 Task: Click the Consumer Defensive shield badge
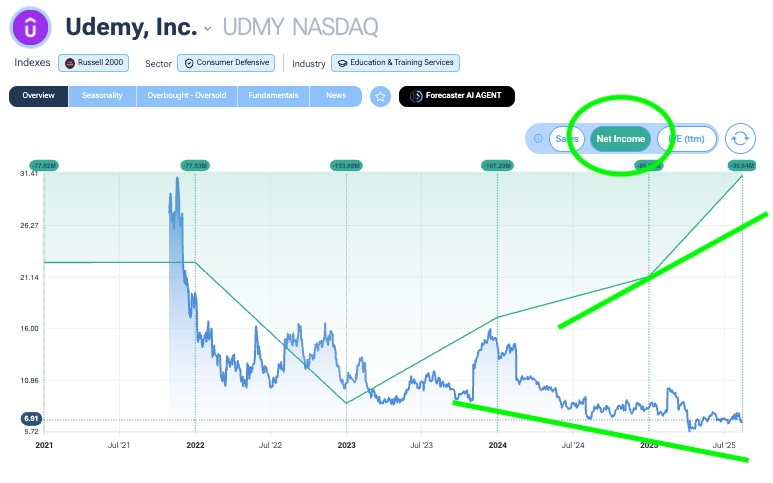tap(226, 63)
